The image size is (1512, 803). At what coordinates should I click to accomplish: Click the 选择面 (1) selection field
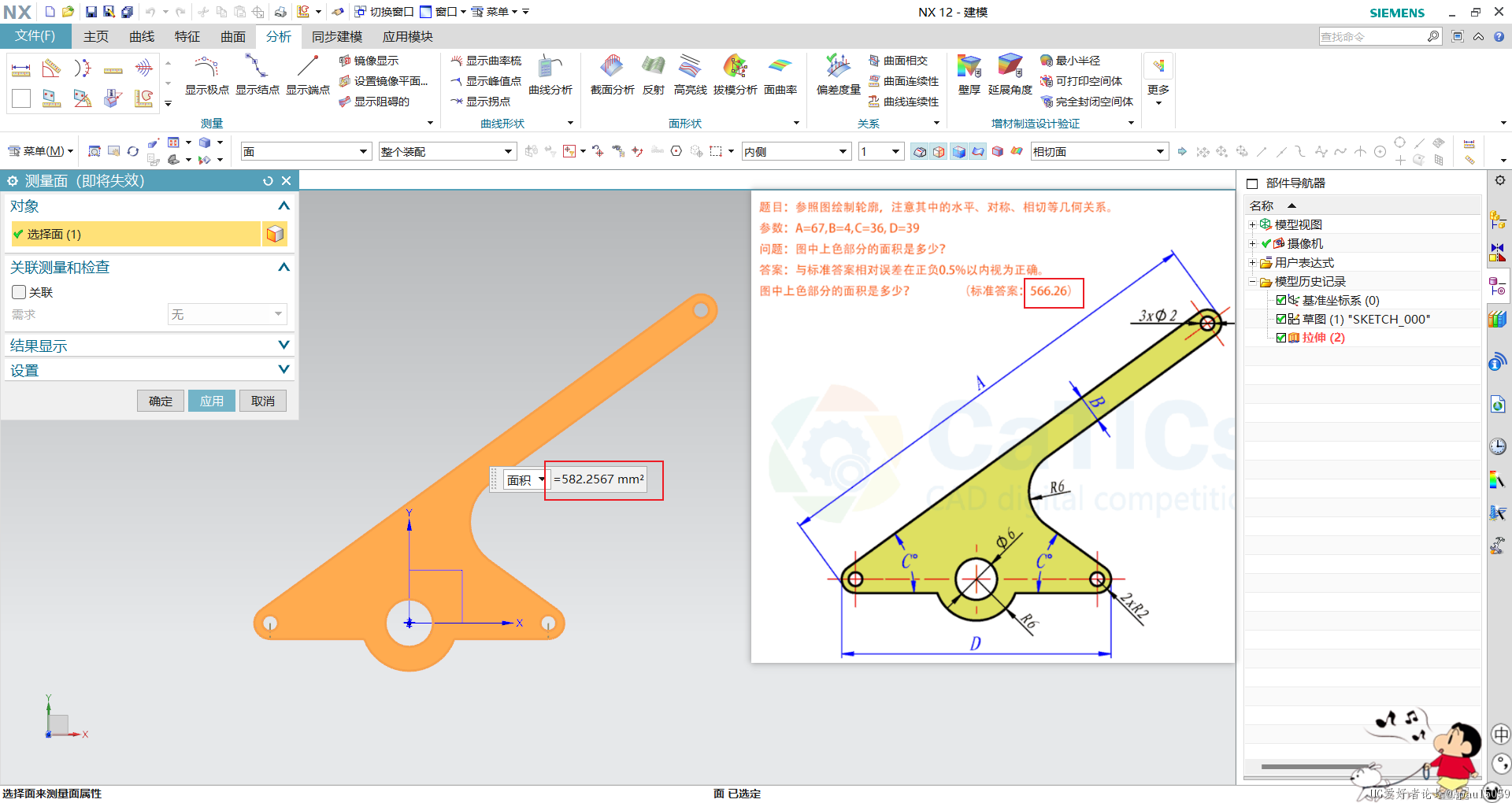[x=135, y=234]
